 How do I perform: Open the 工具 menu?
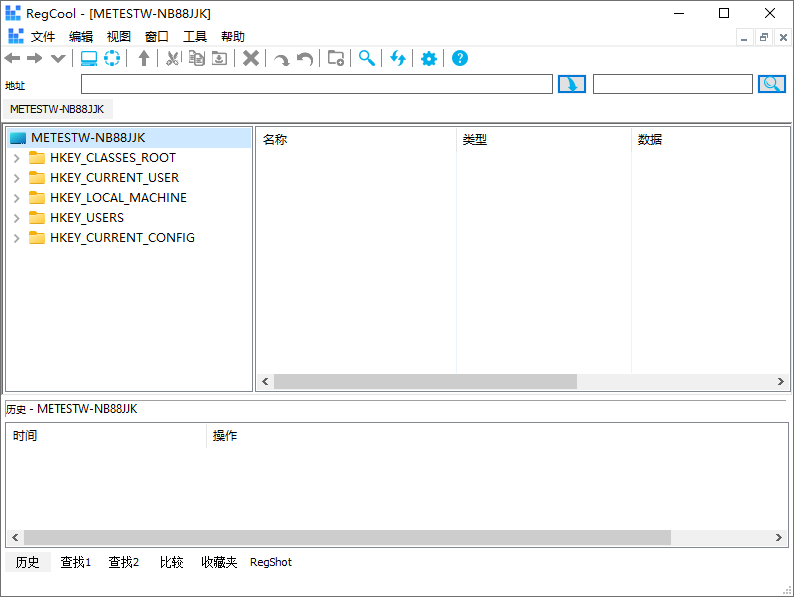click(x=195, y=36)
